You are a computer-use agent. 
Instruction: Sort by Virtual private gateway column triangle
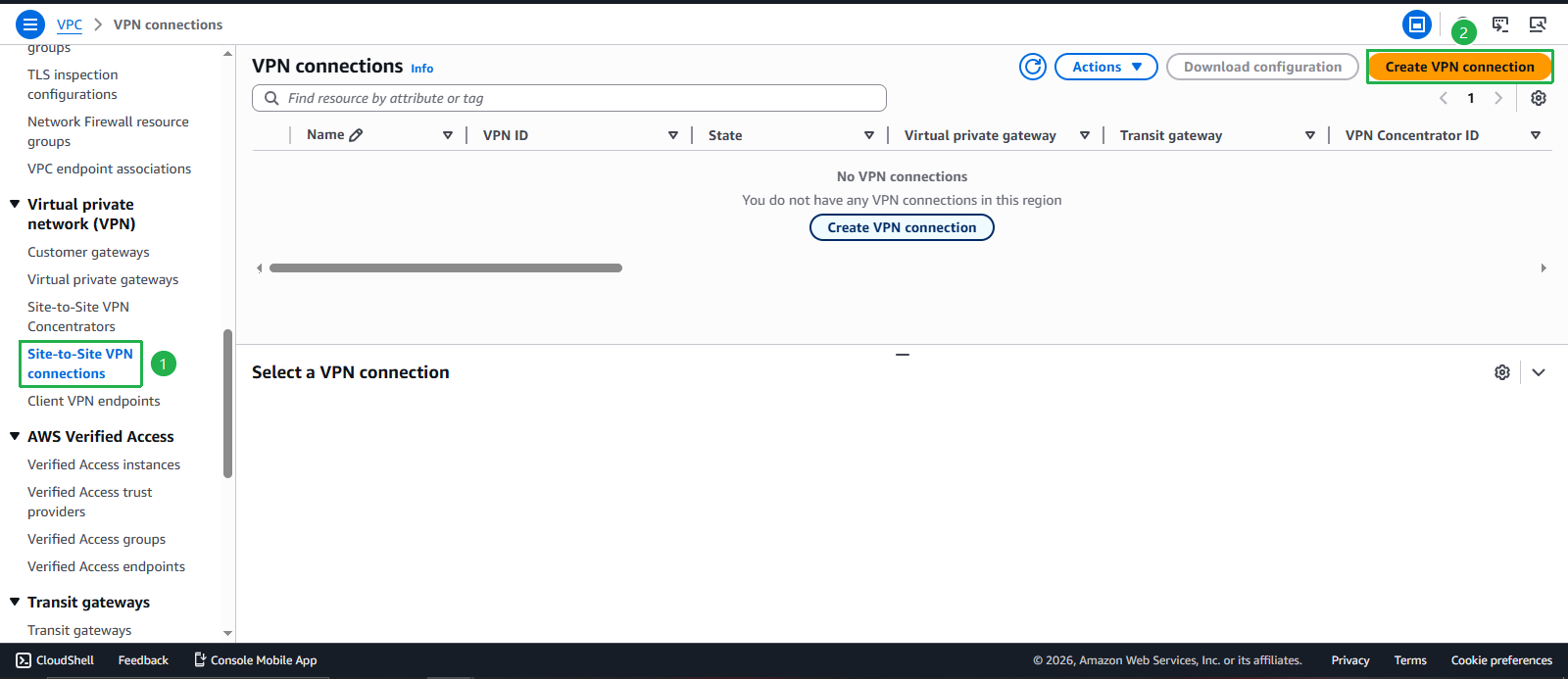(x=1085, y=135)
